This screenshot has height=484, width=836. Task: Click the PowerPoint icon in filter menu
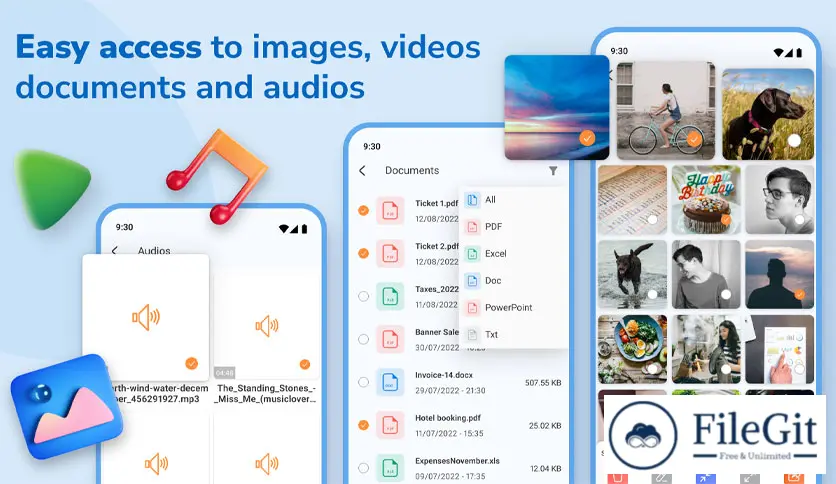(x=472, y=308)
